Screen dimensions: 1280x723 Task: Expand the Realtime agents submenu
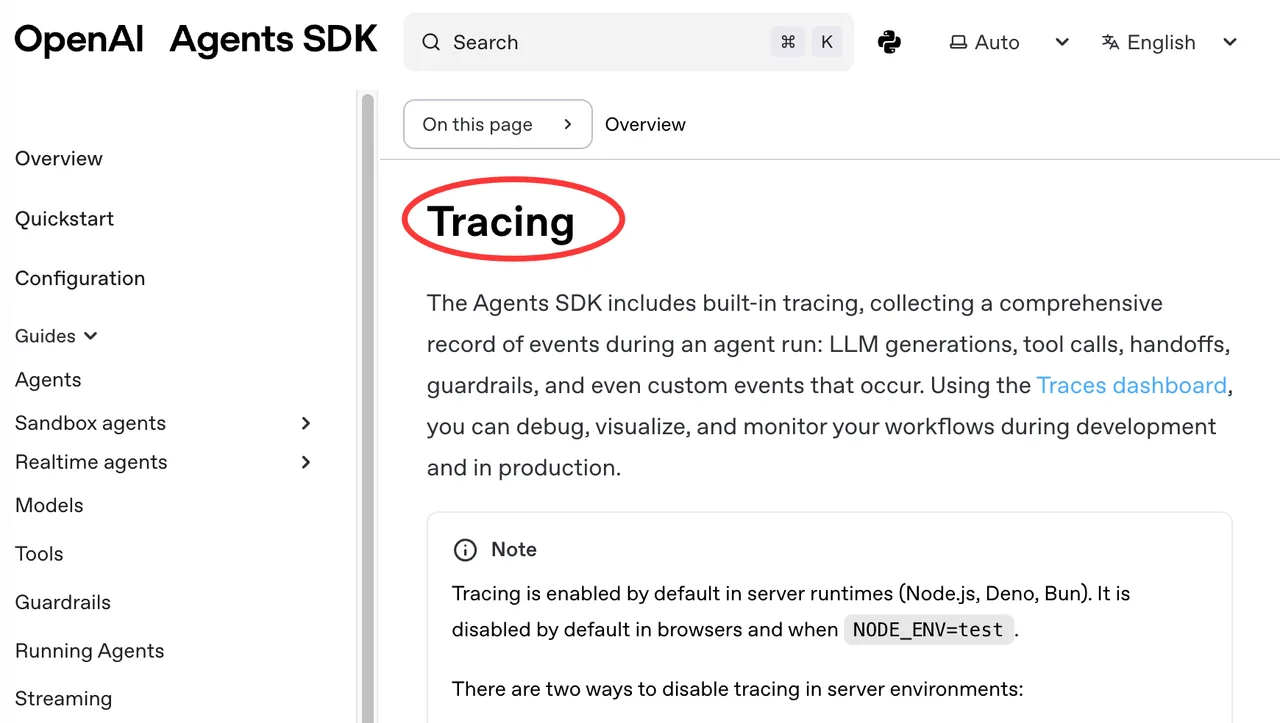(x=306, y=462)
